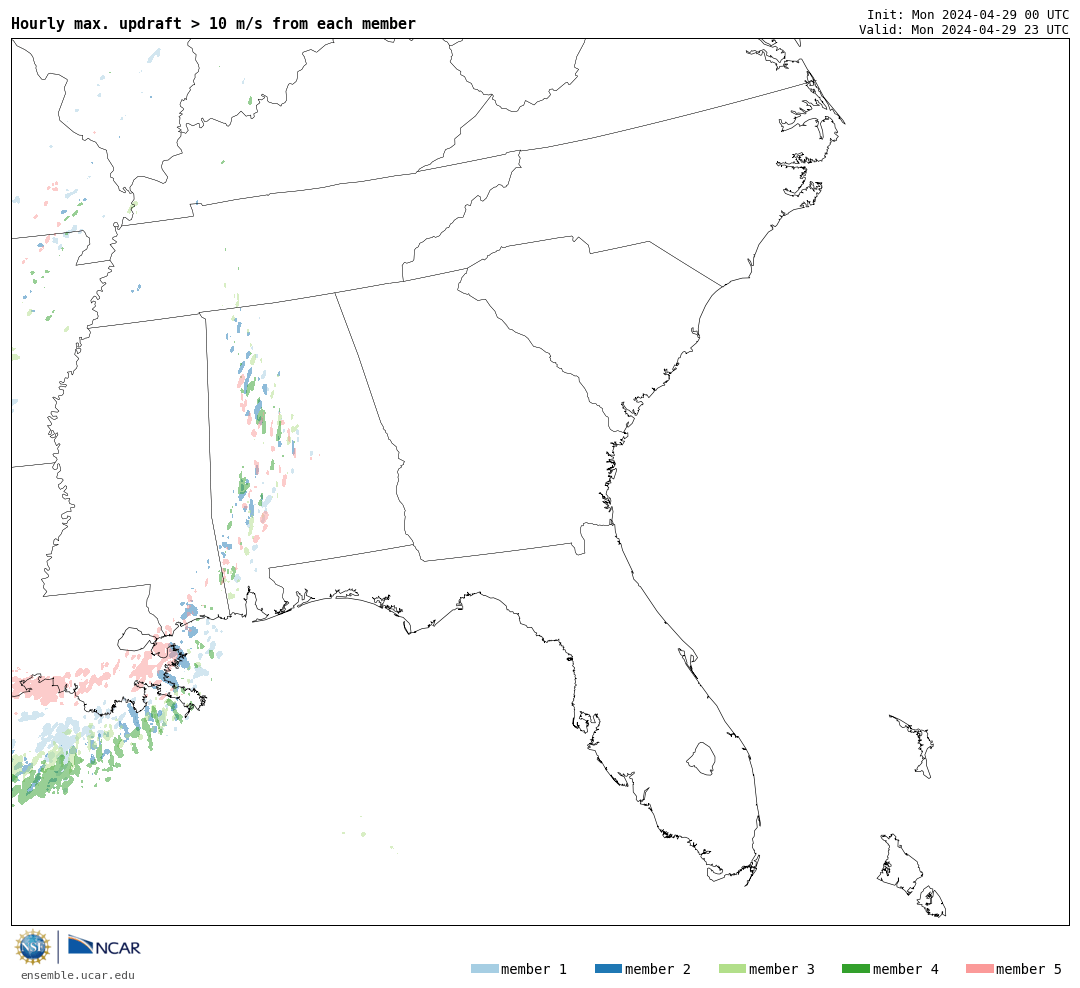This screenshot has width=1080, height=988.
Task: Click the member 2 dark blue swatch
Action: pyautogui.click(x=608, y=969)
